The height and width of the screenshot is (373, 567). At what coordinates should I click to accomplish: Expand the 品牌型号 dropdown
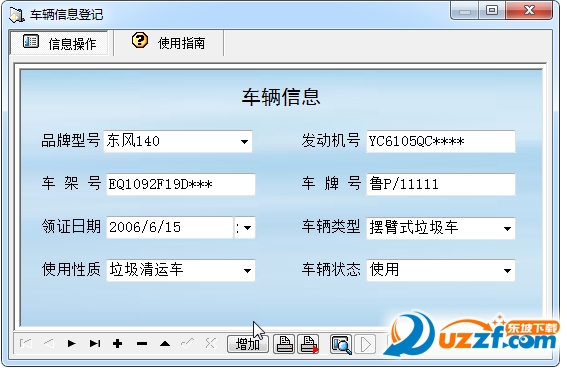[244, 141]
